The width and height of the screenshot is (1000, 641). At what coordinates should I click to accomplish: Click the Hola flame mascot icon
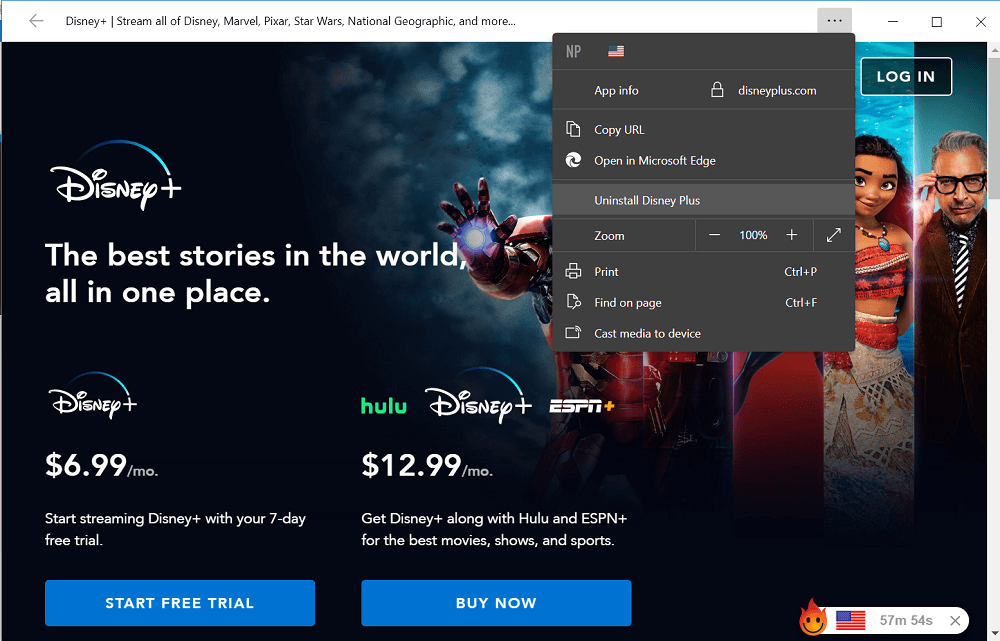pos(812,618)
